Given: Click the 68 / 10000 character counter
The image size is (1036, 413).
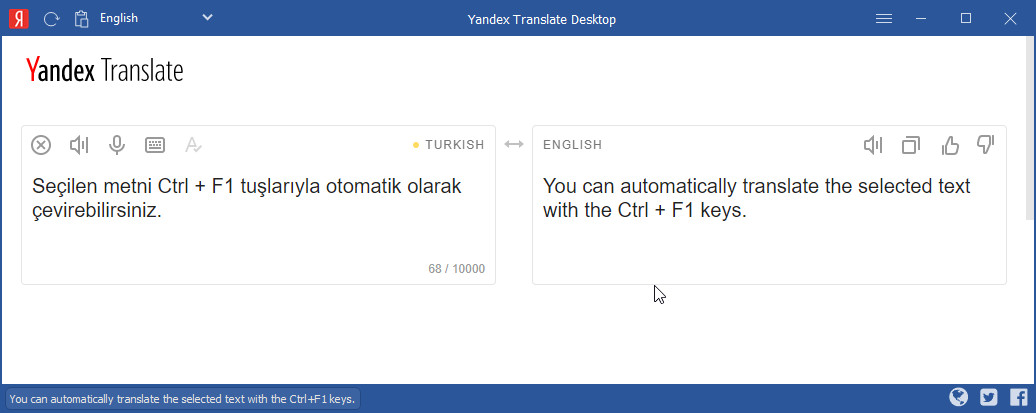Looking at the screenshot, I should pos(457,269).
